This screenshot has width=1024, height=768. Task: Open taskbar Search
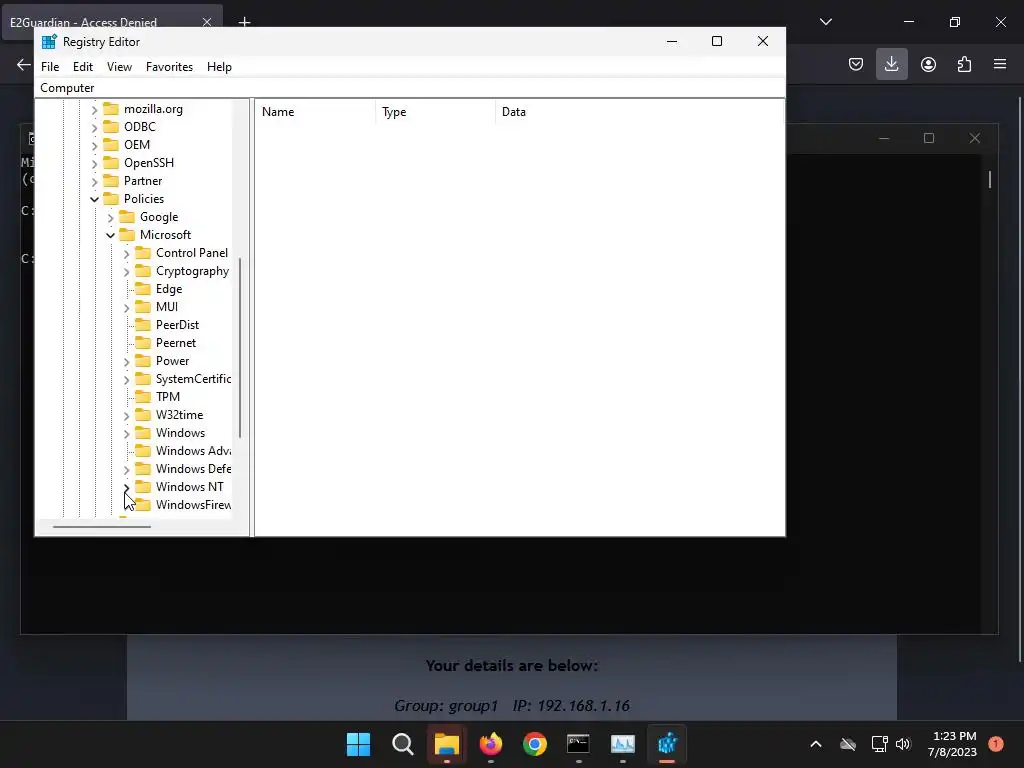click(402, 744)
